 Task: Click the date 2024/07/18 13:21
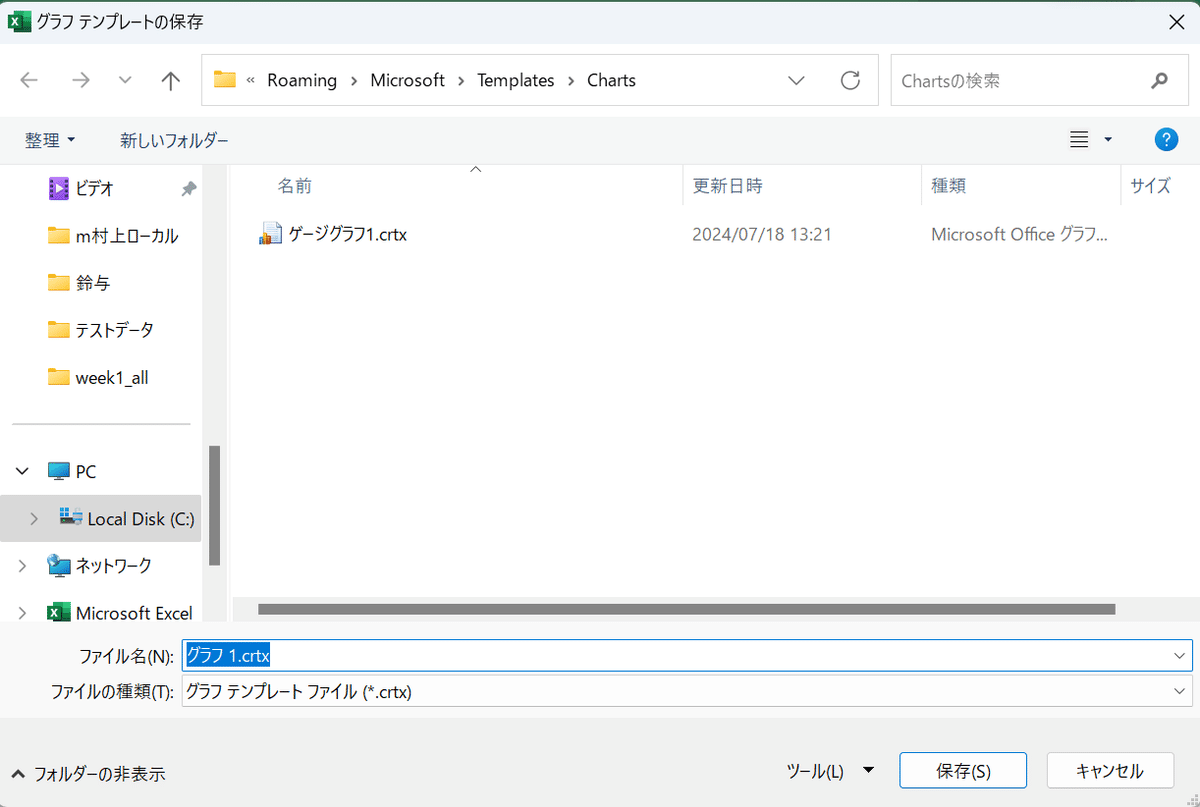[762, 235]
